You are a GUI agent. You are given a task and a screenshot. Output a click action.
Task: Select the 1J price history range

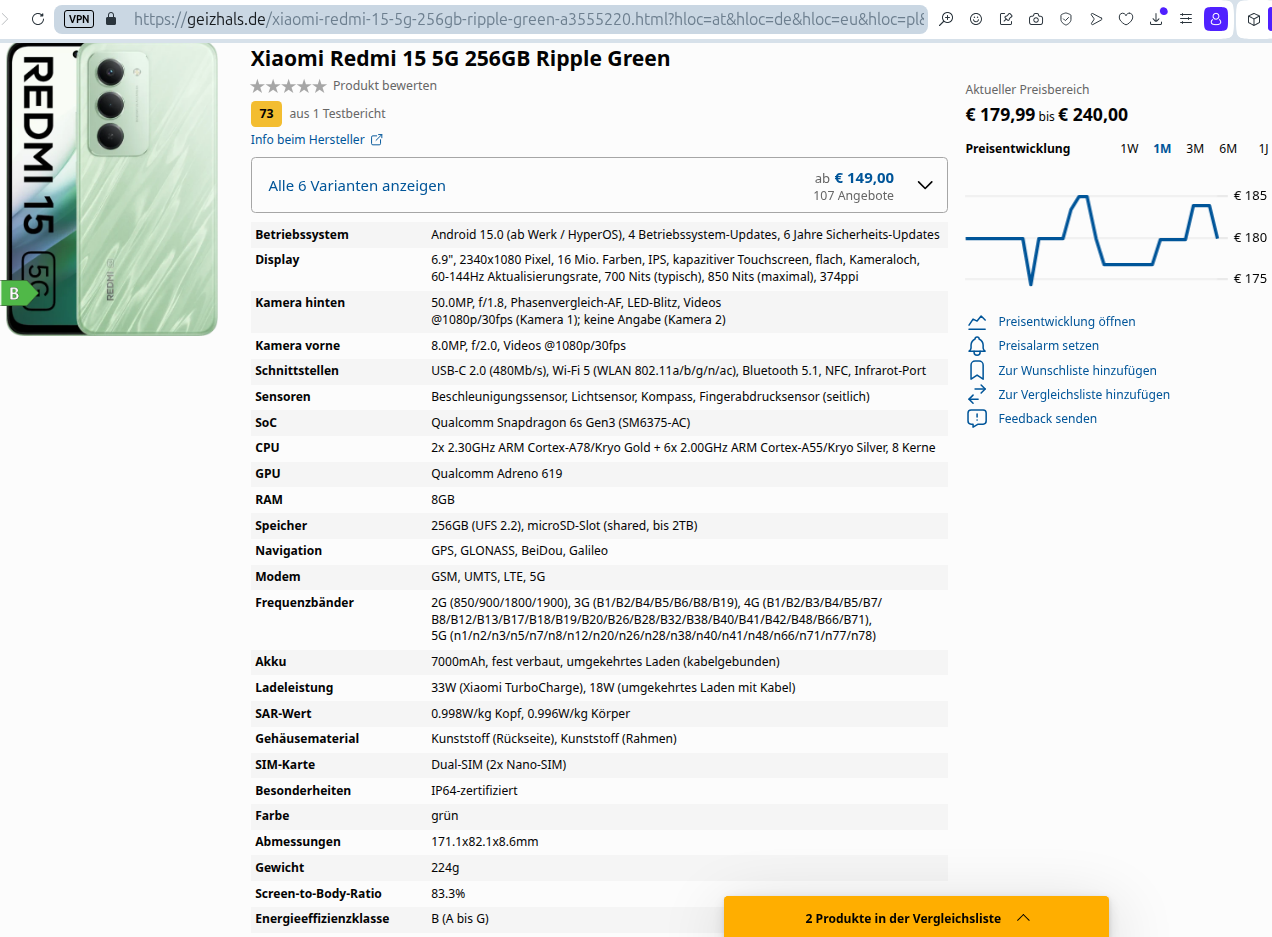point(1263,149)
